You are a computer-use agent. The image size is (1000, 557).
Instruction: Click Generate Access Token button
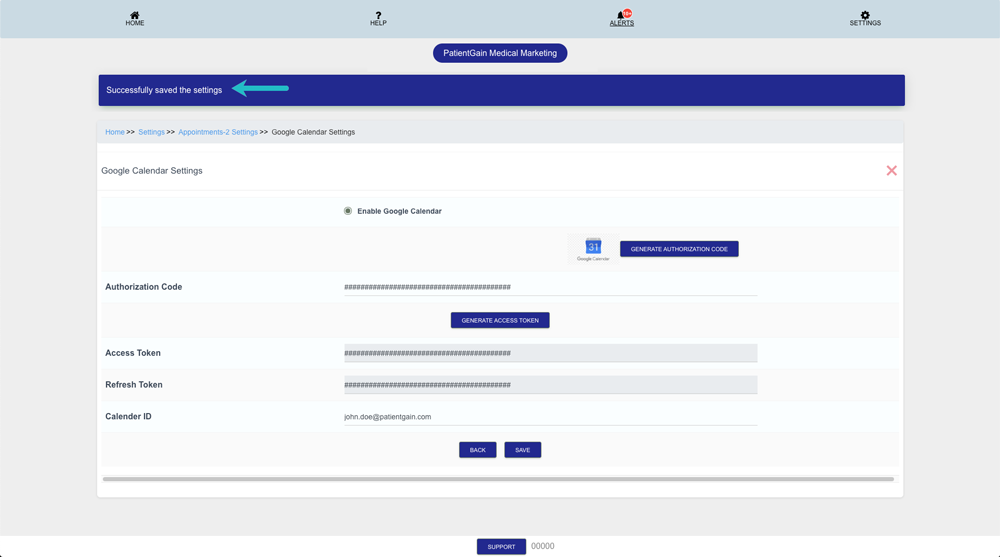point(500,320)
